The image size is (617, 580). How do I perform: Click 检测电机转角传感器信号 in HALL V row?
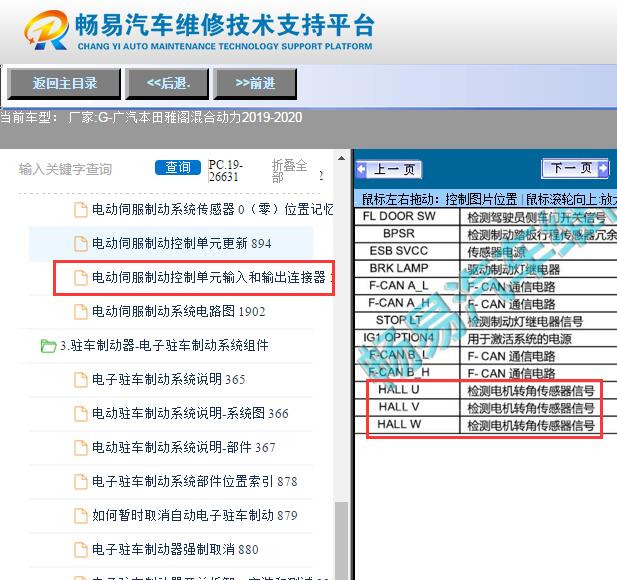click(x=530, y=408)
